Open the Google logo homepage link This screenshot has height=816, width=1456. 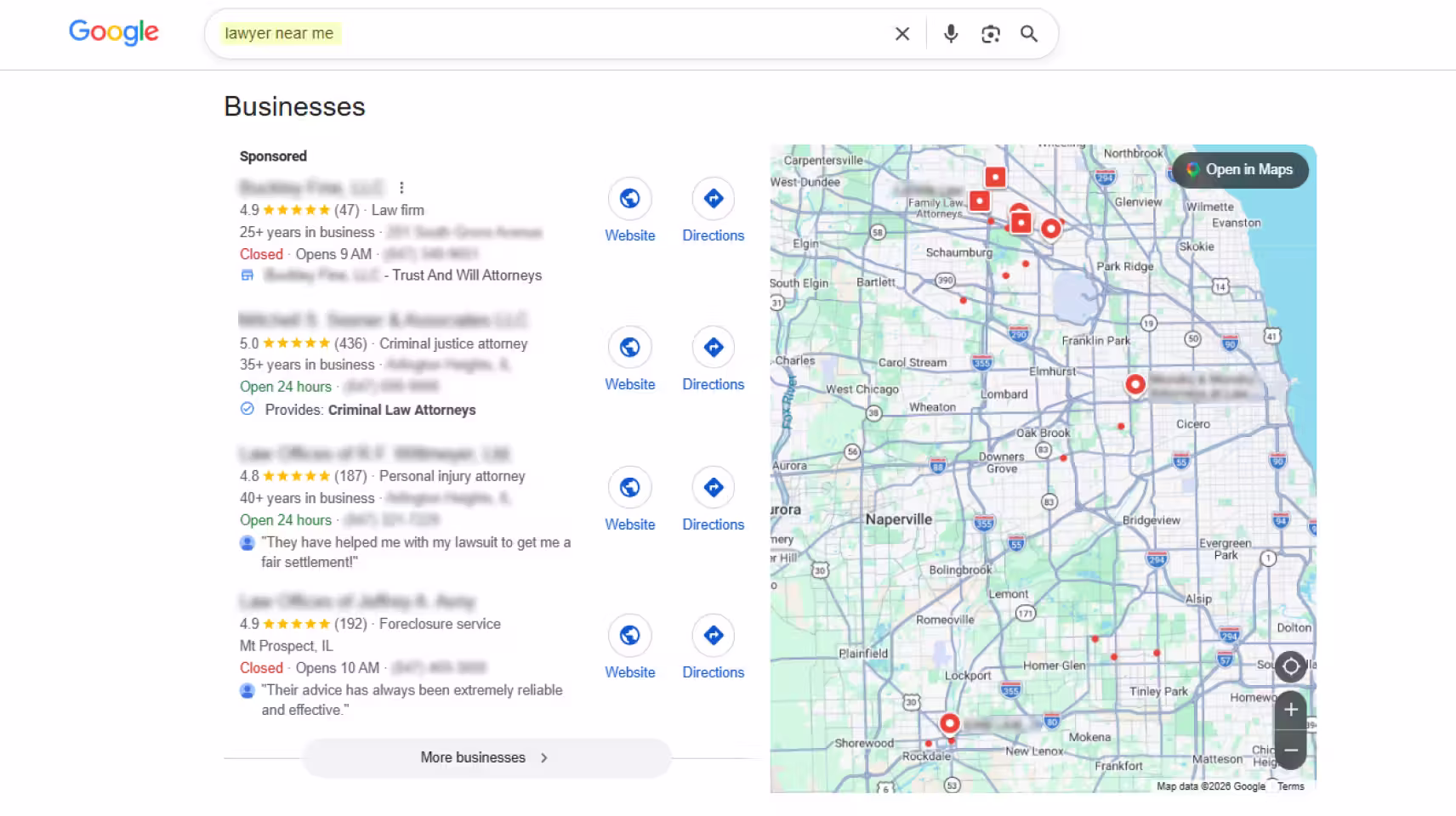[114, 32]
